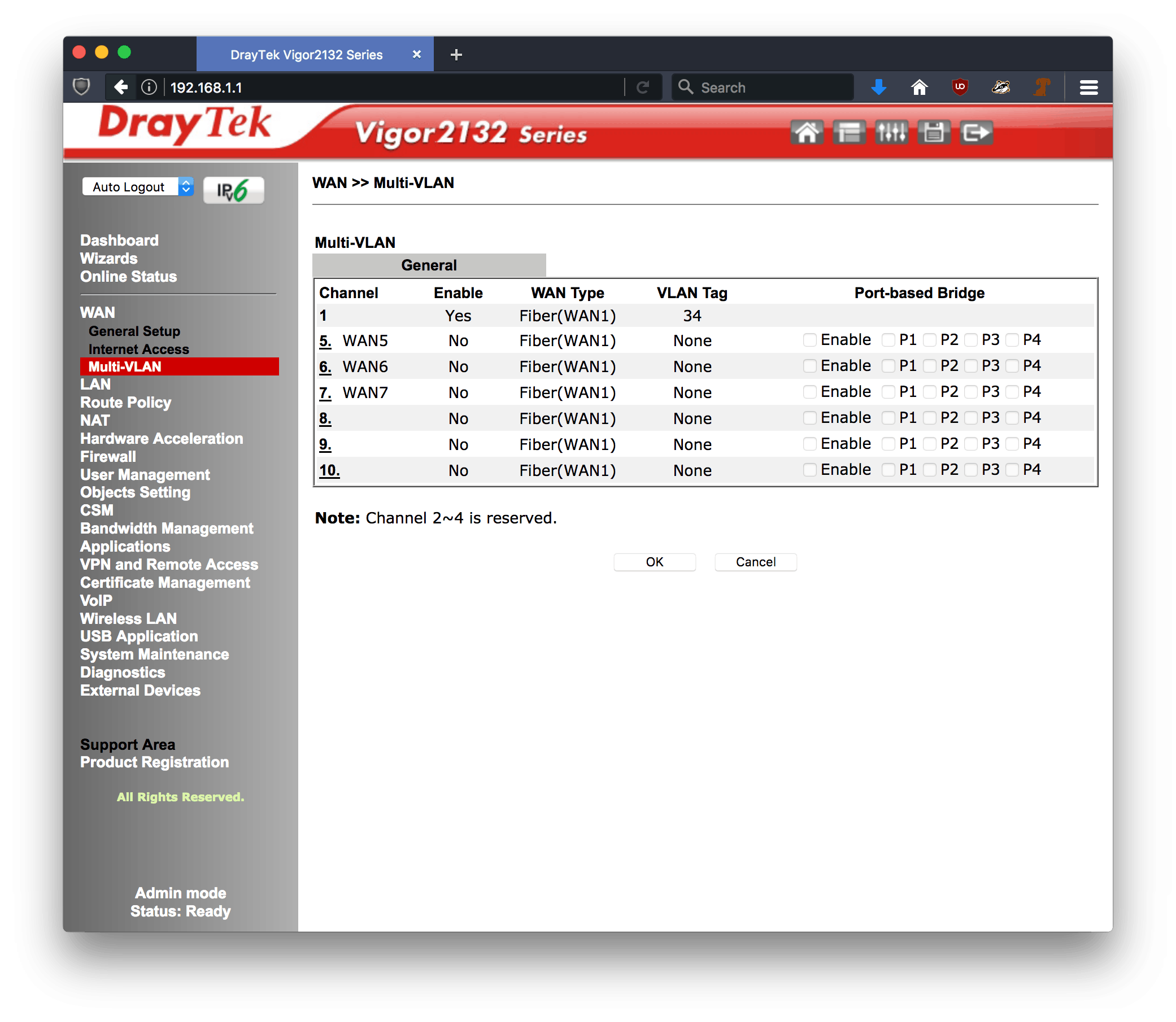Viewport: 1176px width, 1022px height.
Task: Click the DrayTek home icon in banner
Action: [x=806, y=132]
